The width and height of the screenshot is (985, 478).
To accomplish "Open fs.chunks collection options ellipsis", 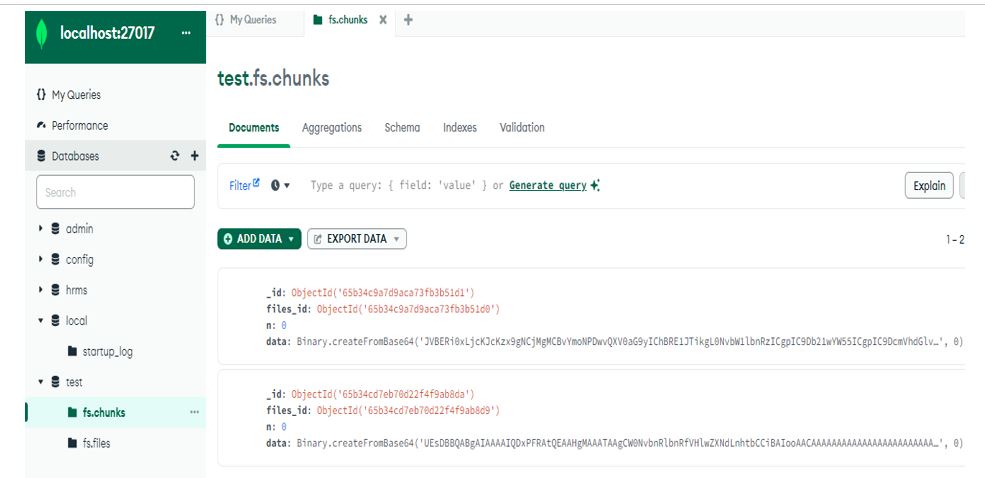I will pos(194,412).
